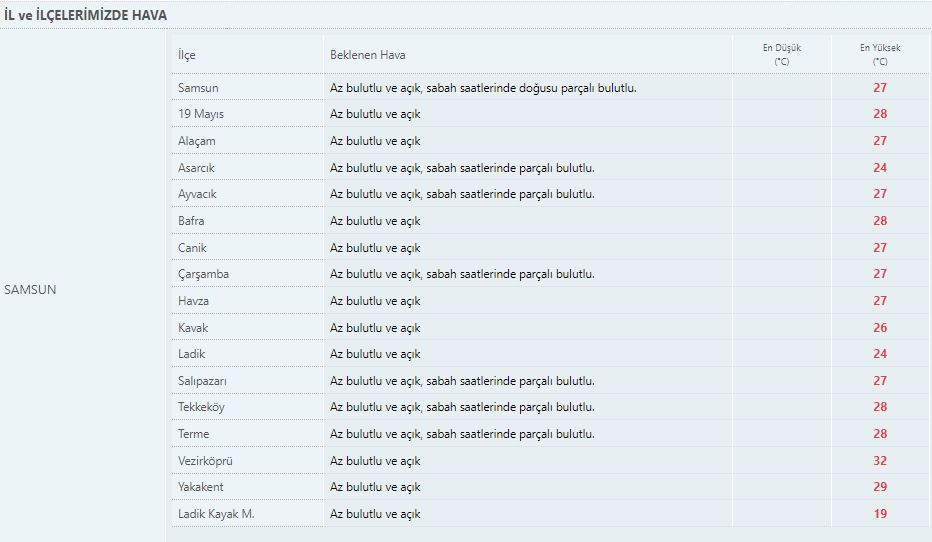Click the high temperature 27 for Alaçam
Image resolution: width=932 pixels, height=542 pixels.
[x=880, y=141]
